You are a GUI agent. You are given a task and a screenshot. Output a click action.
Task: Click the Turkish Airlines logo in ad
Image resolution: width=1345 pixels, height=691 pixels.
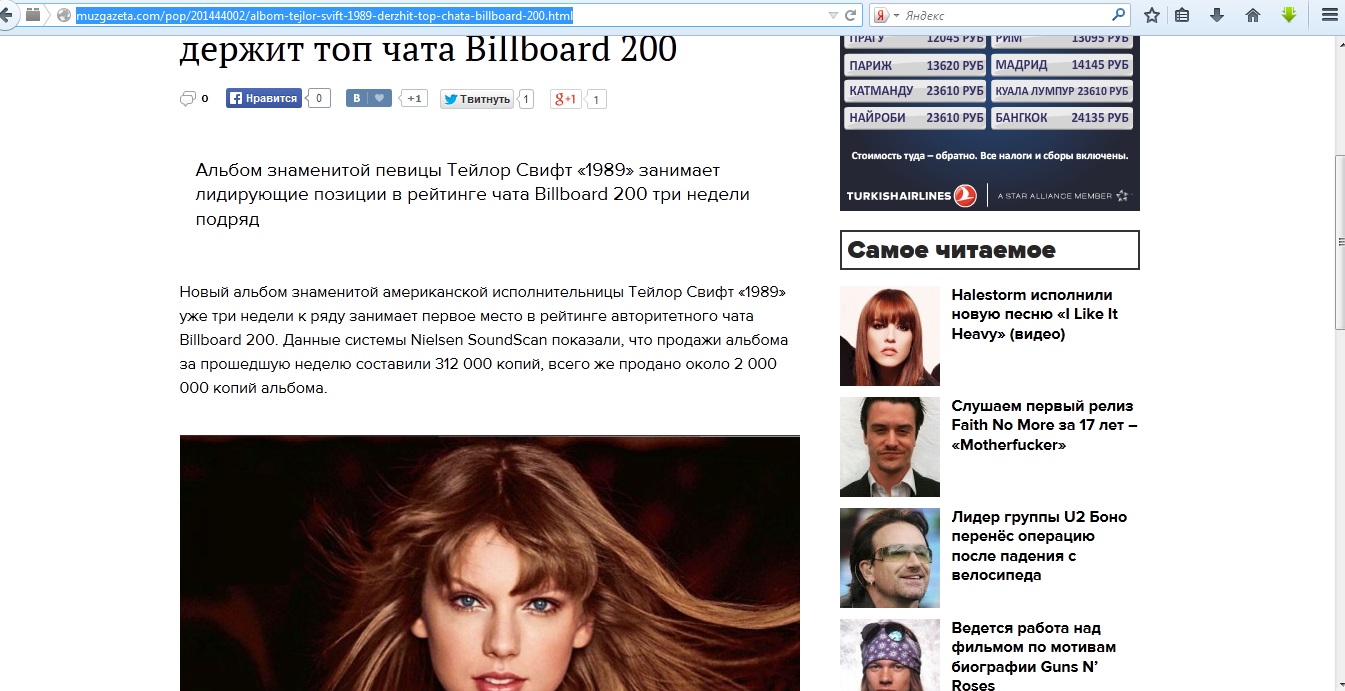[911, 195]
